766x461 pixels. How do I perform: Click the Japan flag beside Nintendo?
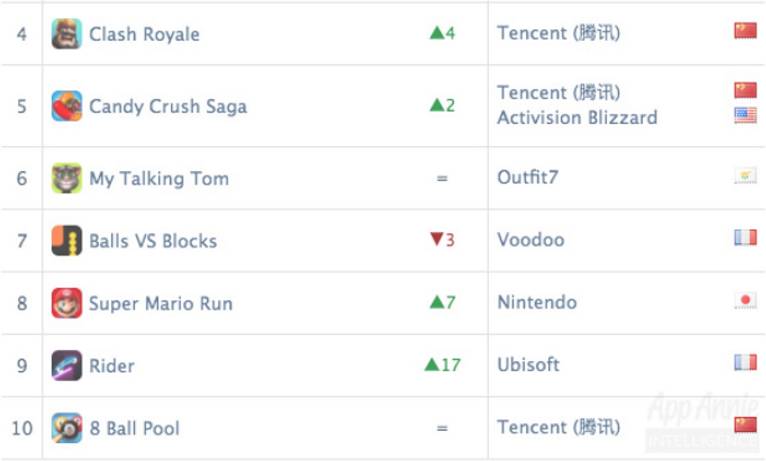coord(745,300)
